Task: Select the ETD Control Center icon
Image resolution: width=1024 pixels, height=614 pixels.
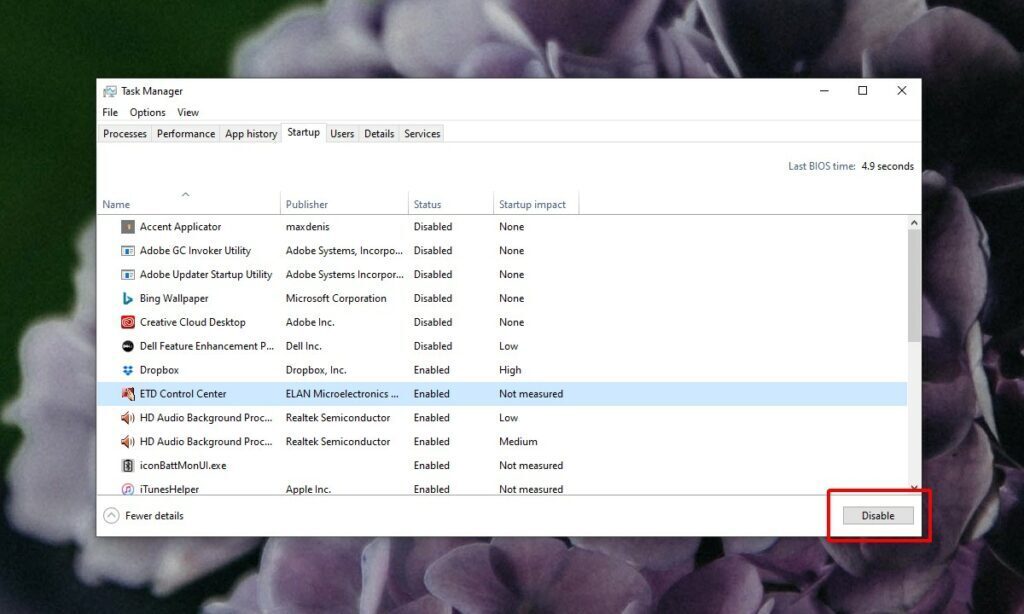Action: point(128,393)
